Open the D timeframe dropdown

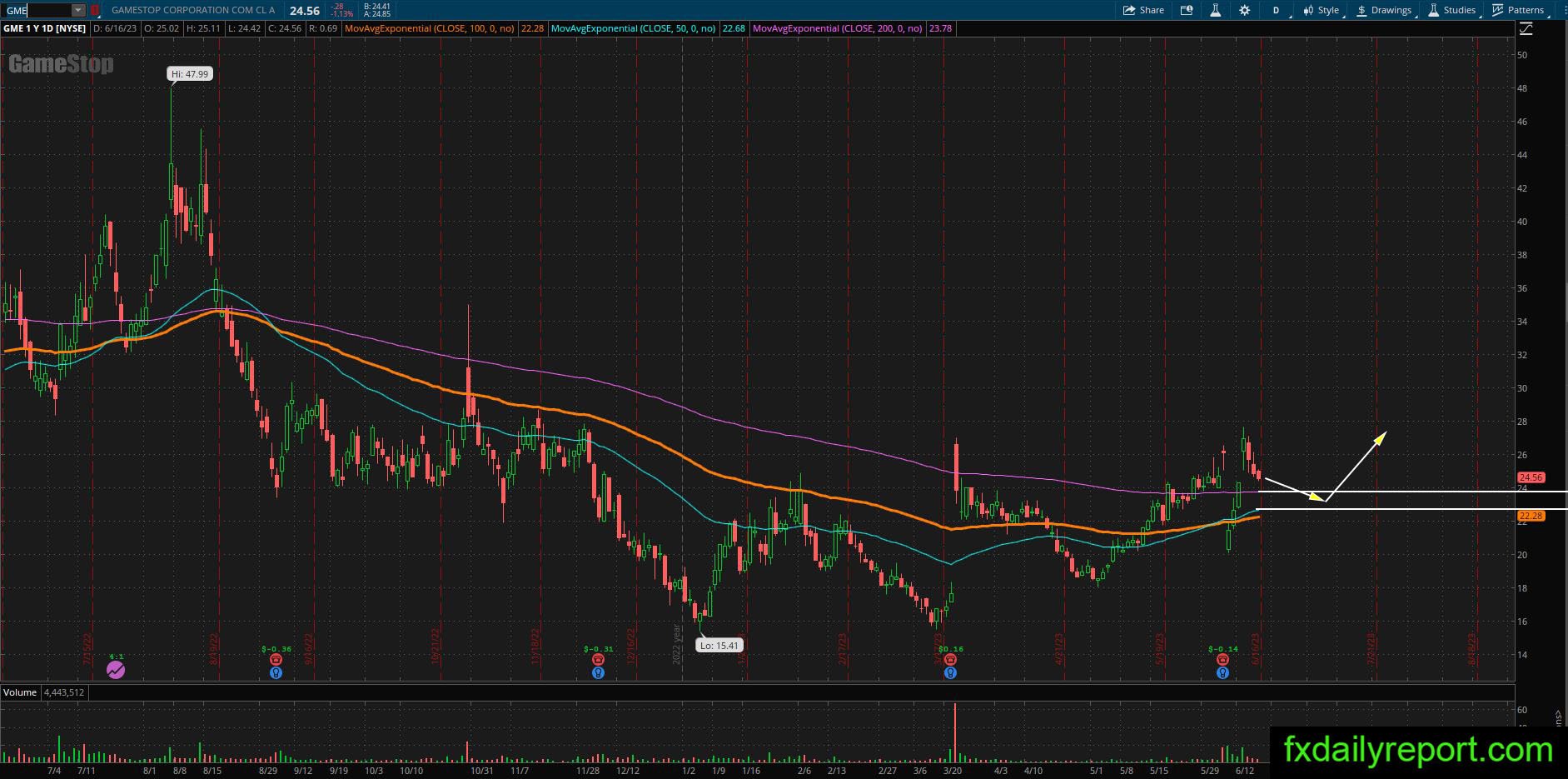click(x=1277, y=10)
